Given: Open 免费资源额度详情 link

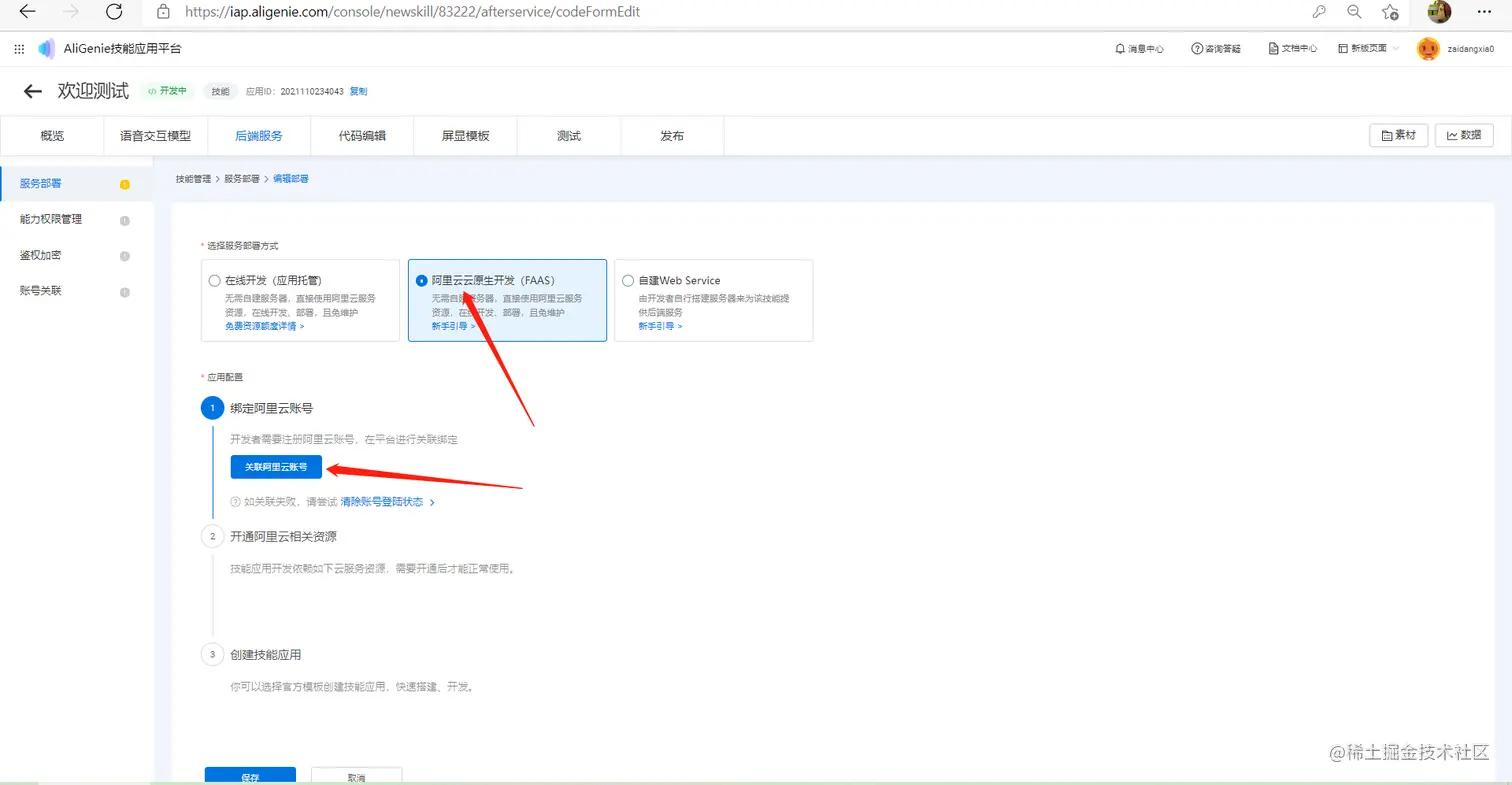Looking at the screenshot, I should [264, 326].
